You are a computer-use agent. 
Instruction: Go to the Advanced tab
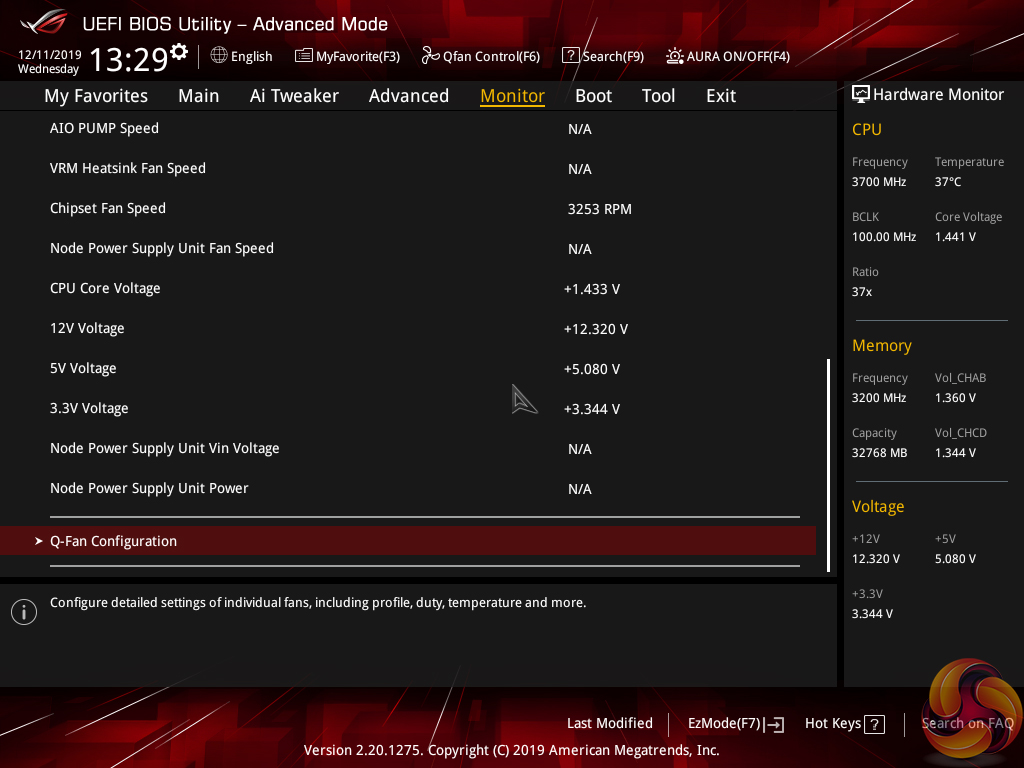point(409,96)
